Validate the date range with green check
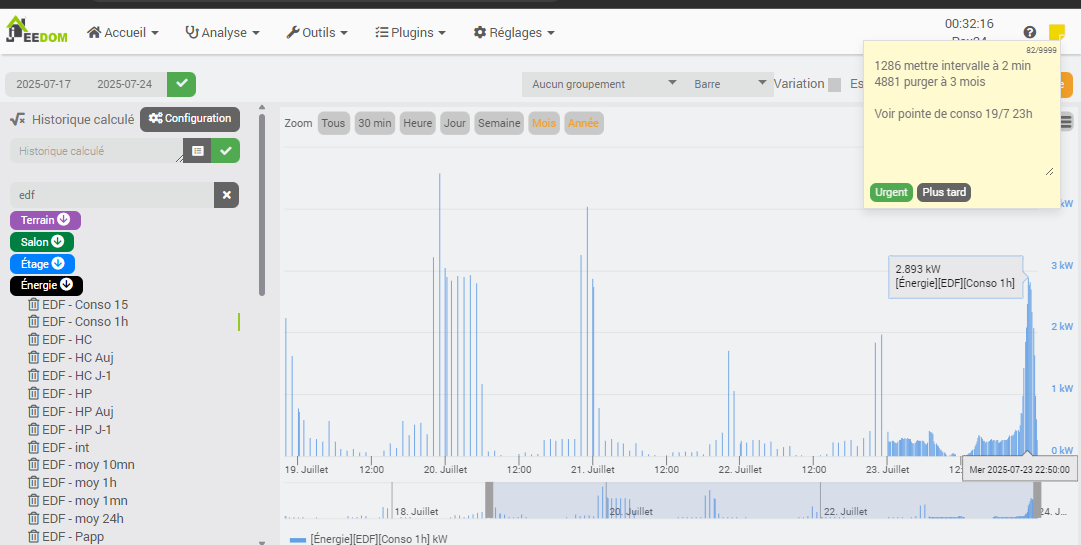 [181, 84]
